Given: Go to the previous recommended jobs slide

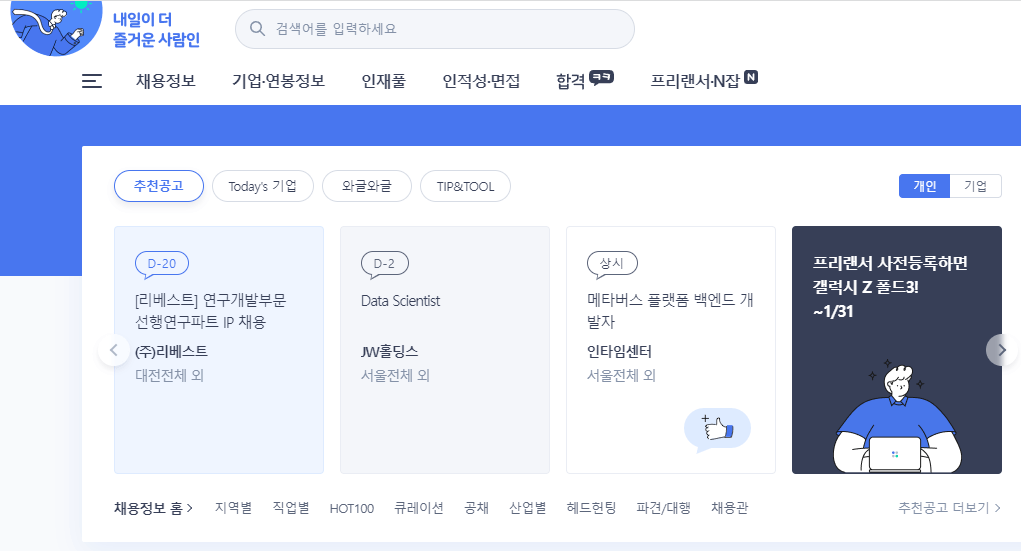Looking at the screenshot, I should coord(113,350).
